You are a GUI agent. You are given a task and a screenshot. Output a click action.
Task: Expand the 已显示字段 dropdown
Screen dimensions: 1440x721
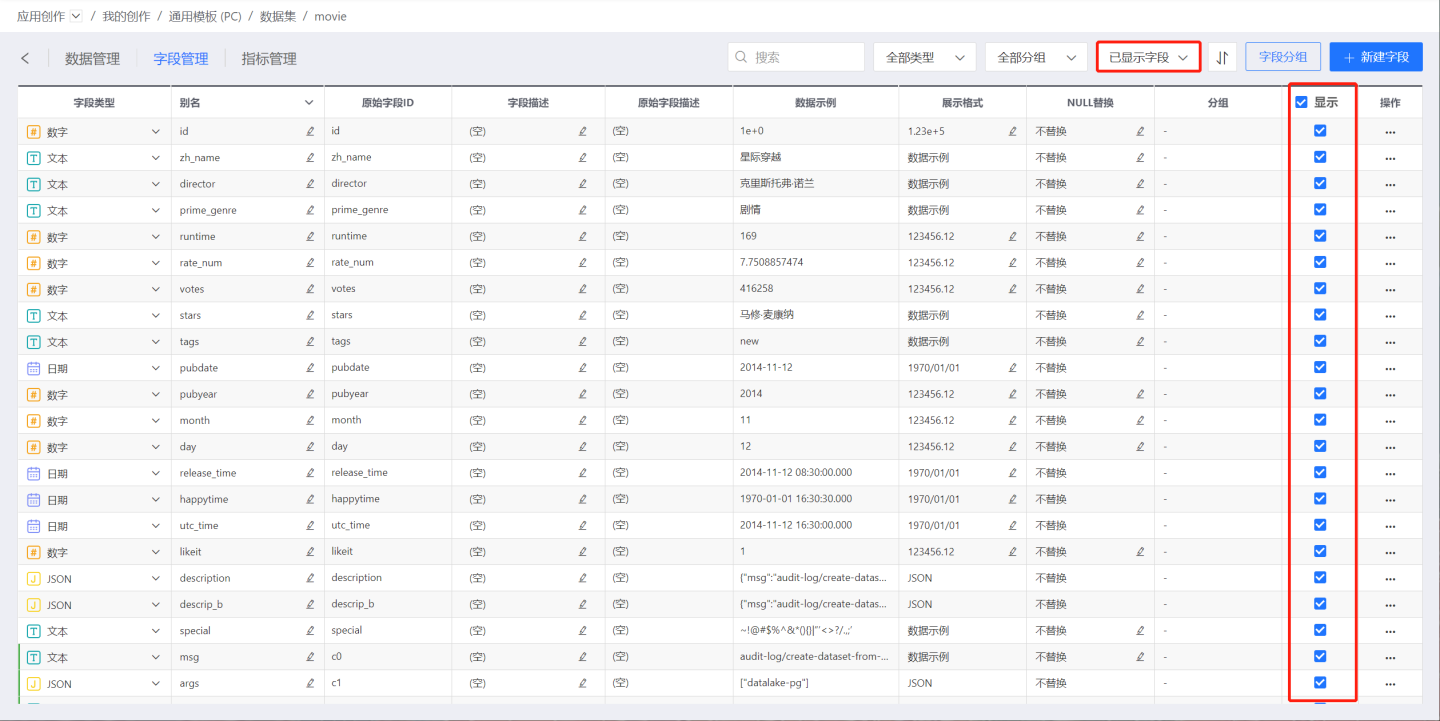pos(1148,57)
